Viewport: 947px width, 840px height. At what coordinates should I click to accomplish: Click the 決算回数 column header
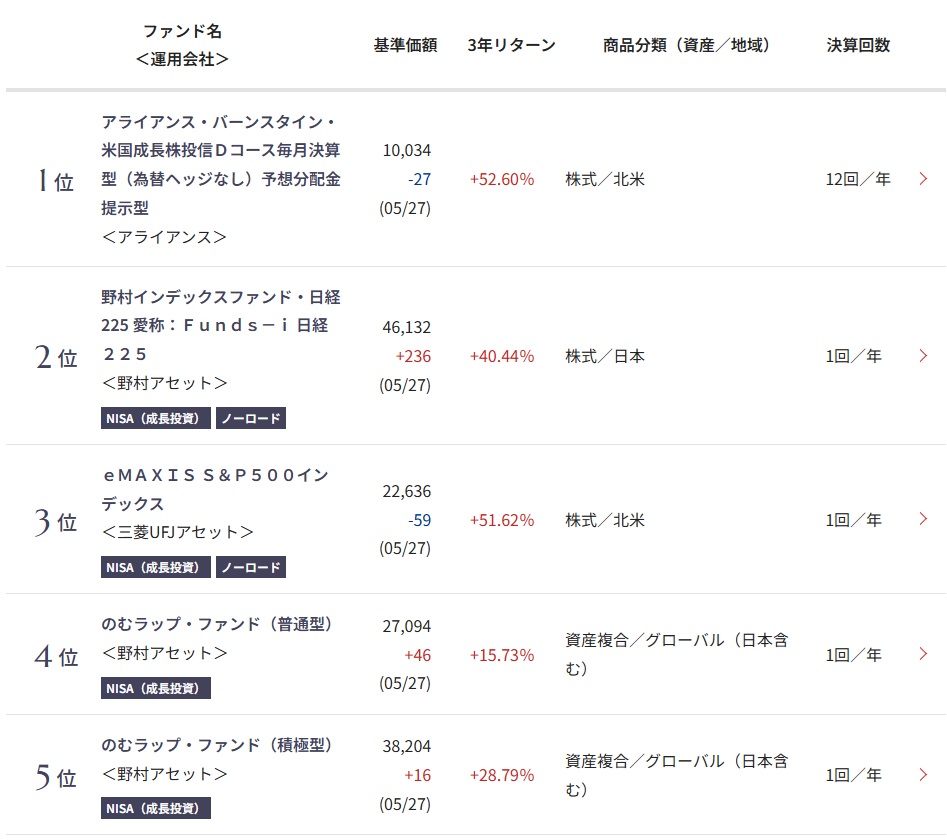(x=857, y=45)
